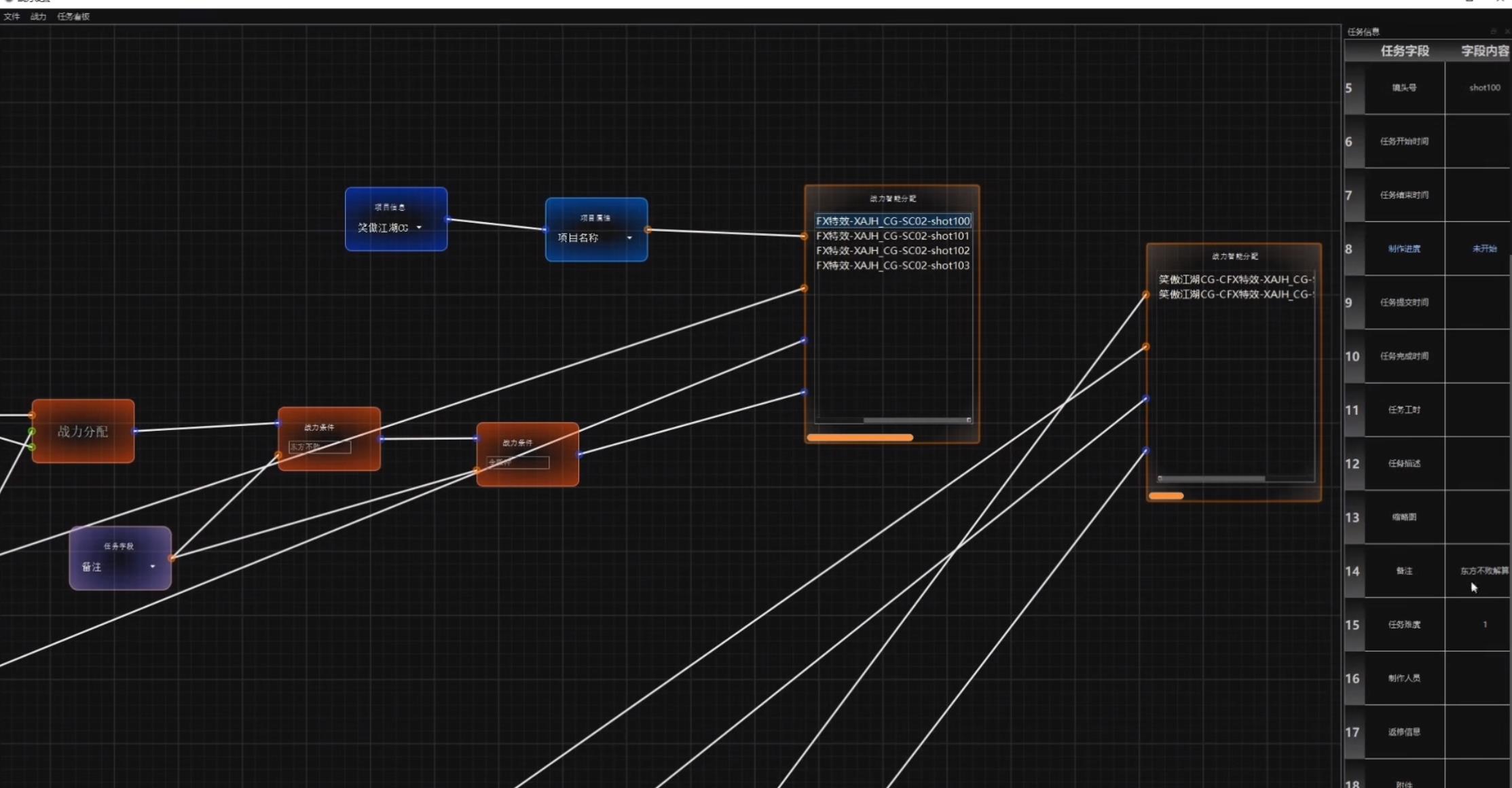Click the 东方不败 input in 战力条件 node
Viewport: 1512px width, 788px height.
[320, 446]
